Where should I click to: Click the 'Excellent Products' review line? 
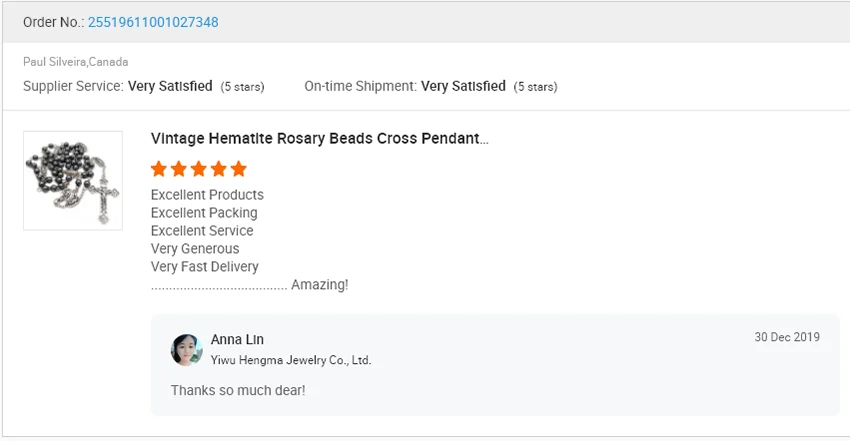point(207,195)
